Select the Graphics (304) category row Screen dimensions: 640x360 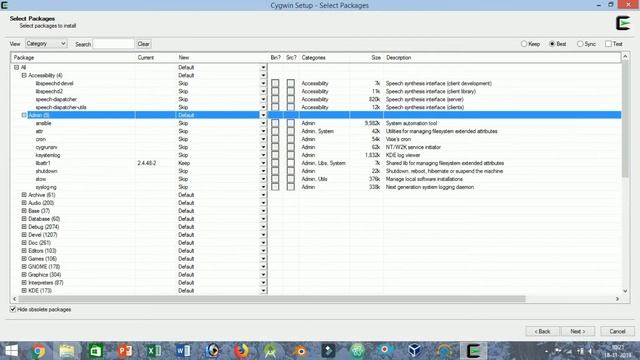(316, 275)
